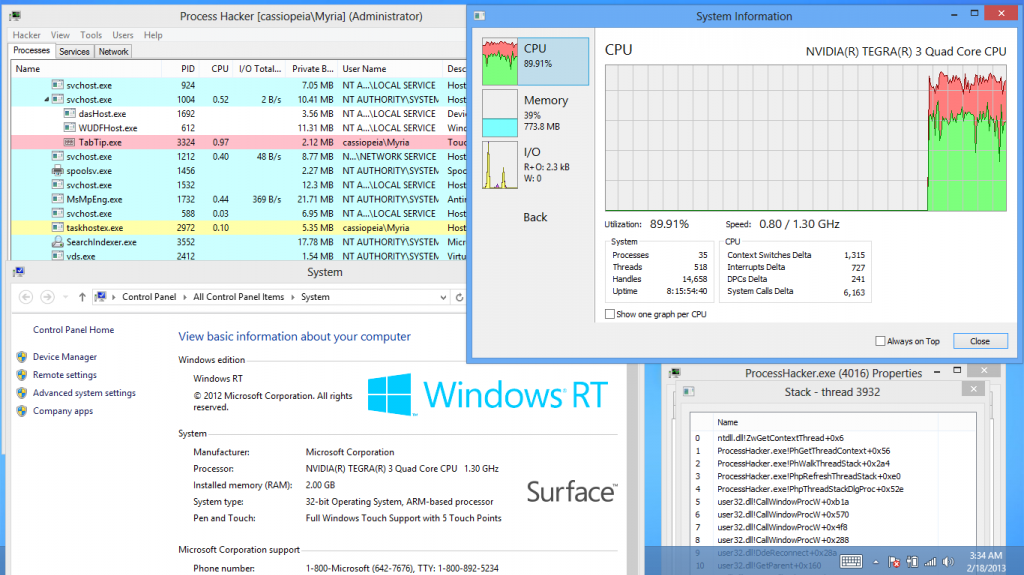Sort processes by the PID column
The image size is (1024, 575).
pos(180,69)
